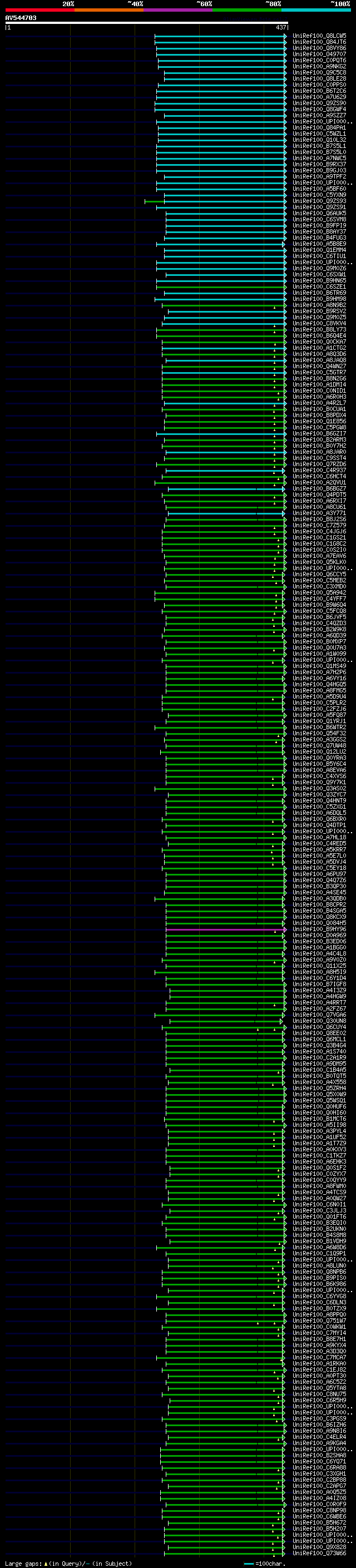Select hit UniRef100_C3PGS9
Image resolution: width=356 pixels, height=1568 pixels.
click(x=319, y=1419)
